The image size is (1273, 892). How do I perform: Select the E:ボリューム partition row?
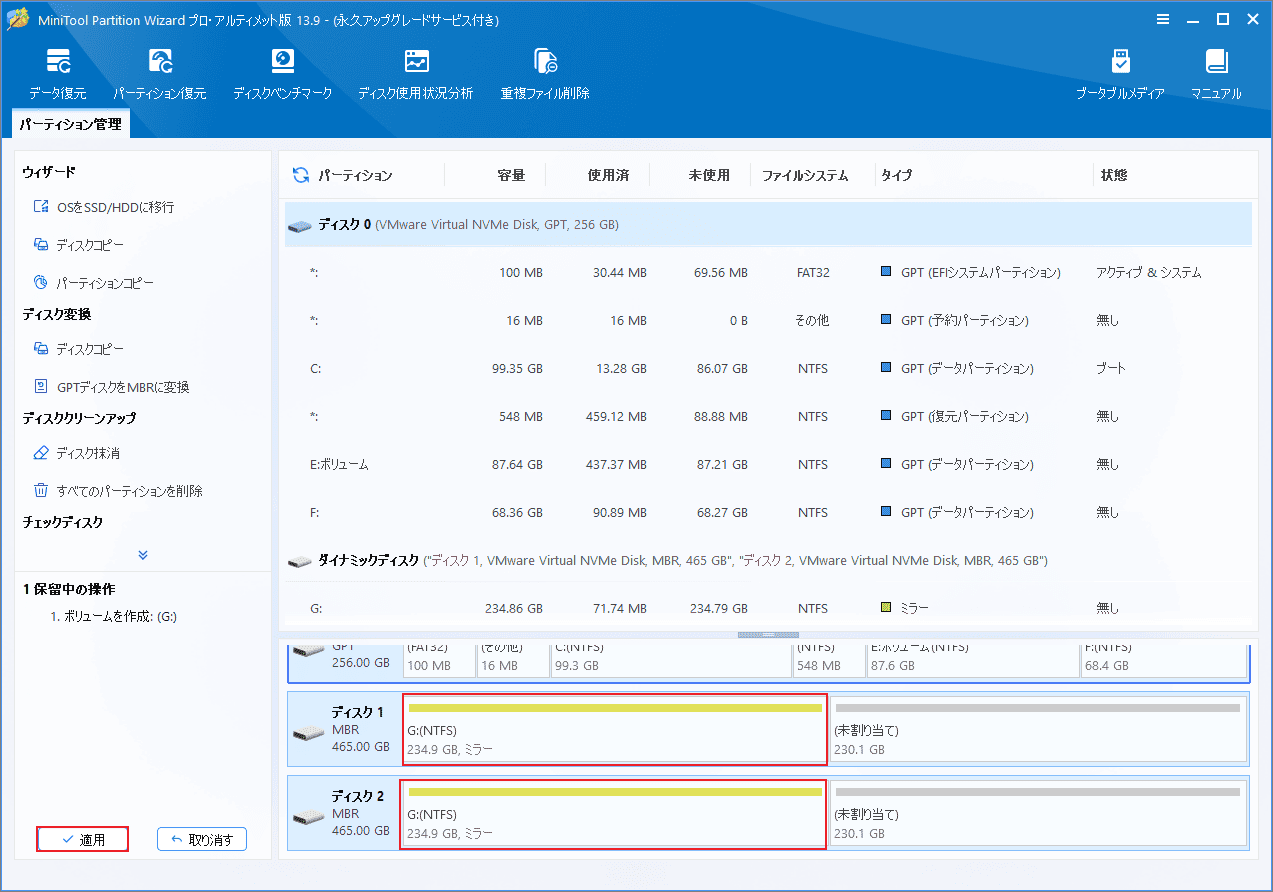pos(768,464)
